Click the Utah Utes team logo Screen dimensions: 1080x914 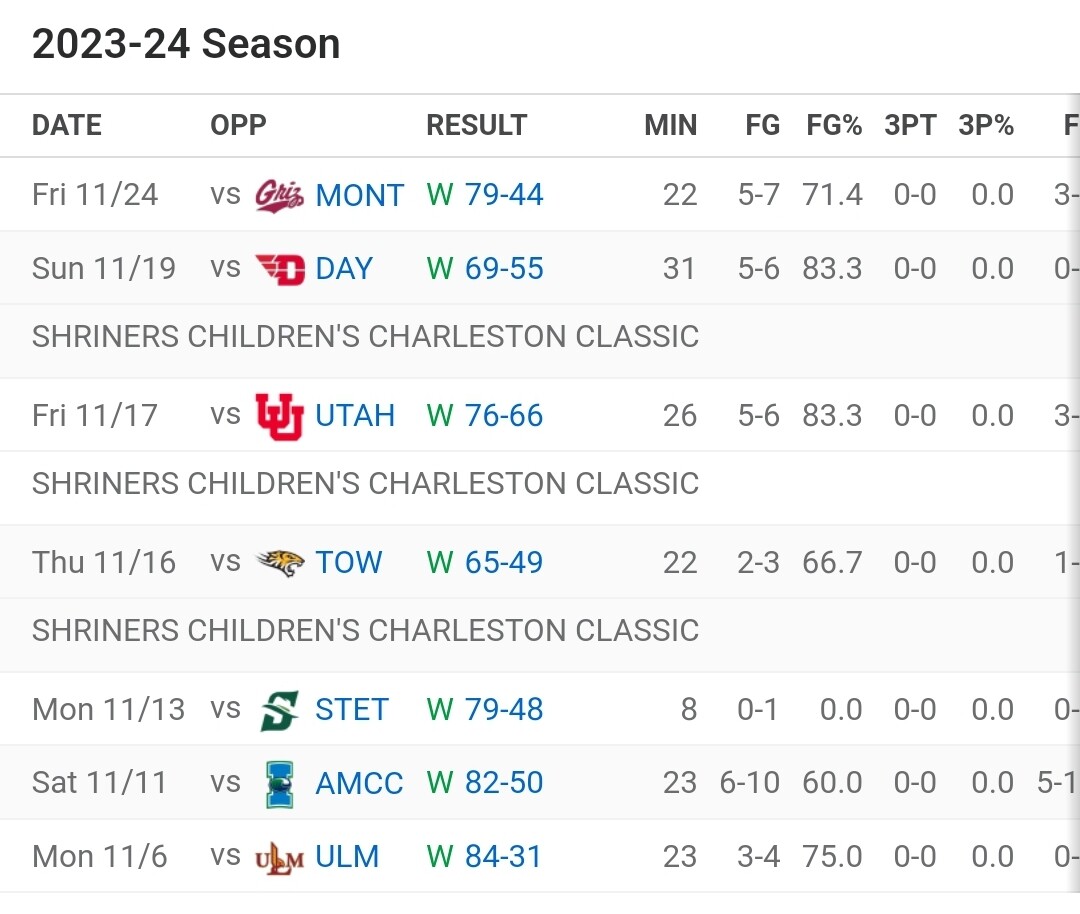pyautogui.click(x=279, y=415)
